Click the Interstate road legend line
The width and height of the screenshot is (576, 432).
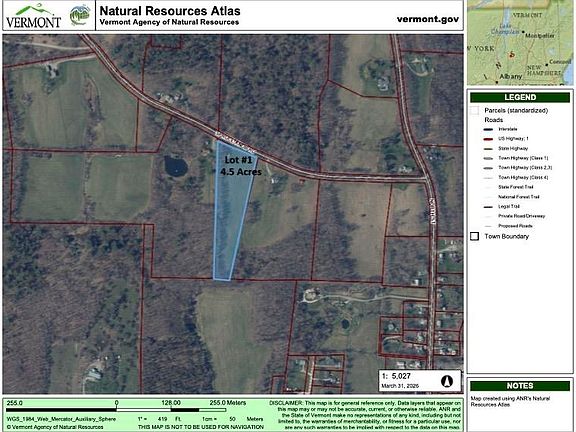(x=488, y=129)
